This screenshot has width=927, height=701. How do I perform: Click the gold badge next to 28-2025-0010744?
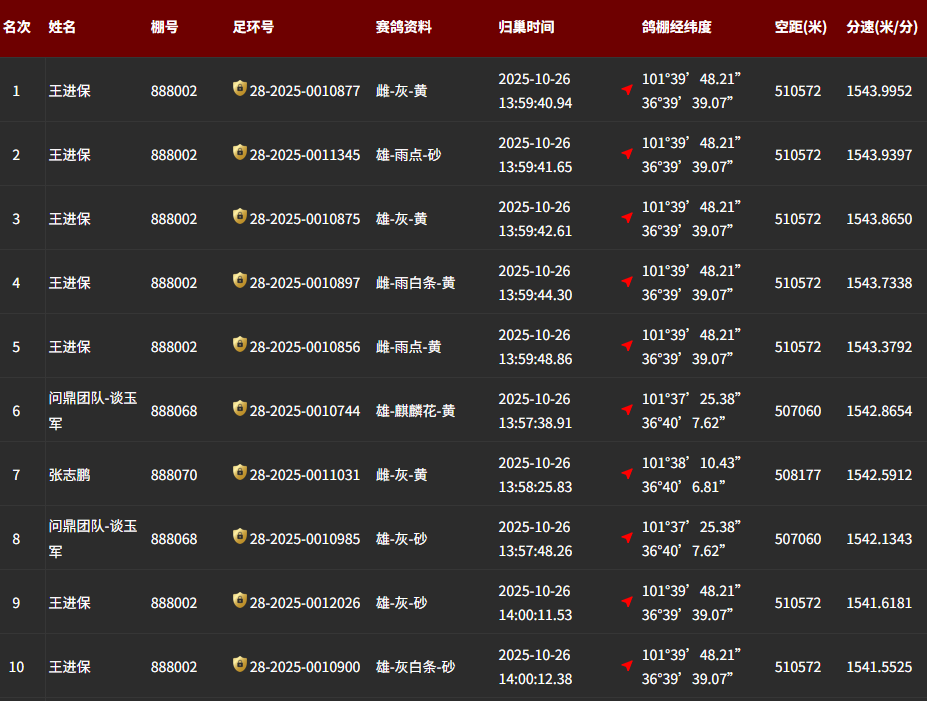click(239, 409)
